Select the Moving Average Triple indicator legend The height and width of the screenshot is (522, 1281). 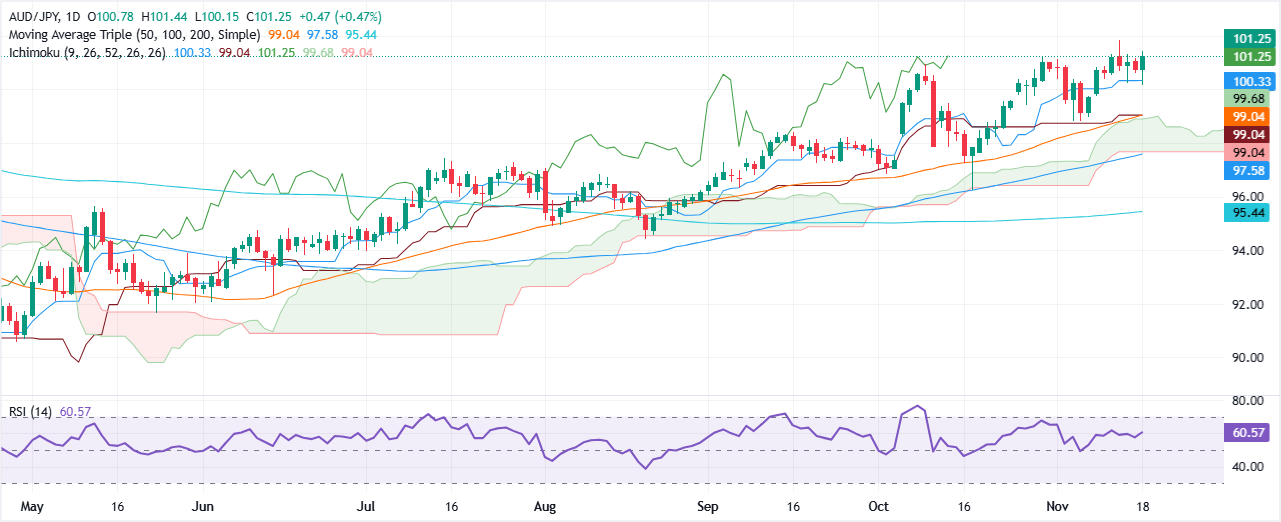[x=131, y=35]
